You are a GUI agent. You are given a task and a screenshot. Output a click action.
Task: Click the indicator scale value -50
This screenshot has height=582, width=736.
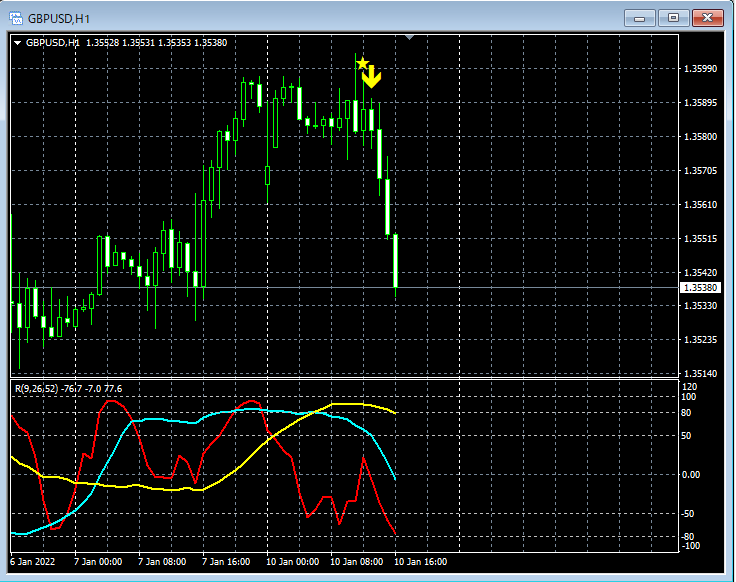point(688,514)
